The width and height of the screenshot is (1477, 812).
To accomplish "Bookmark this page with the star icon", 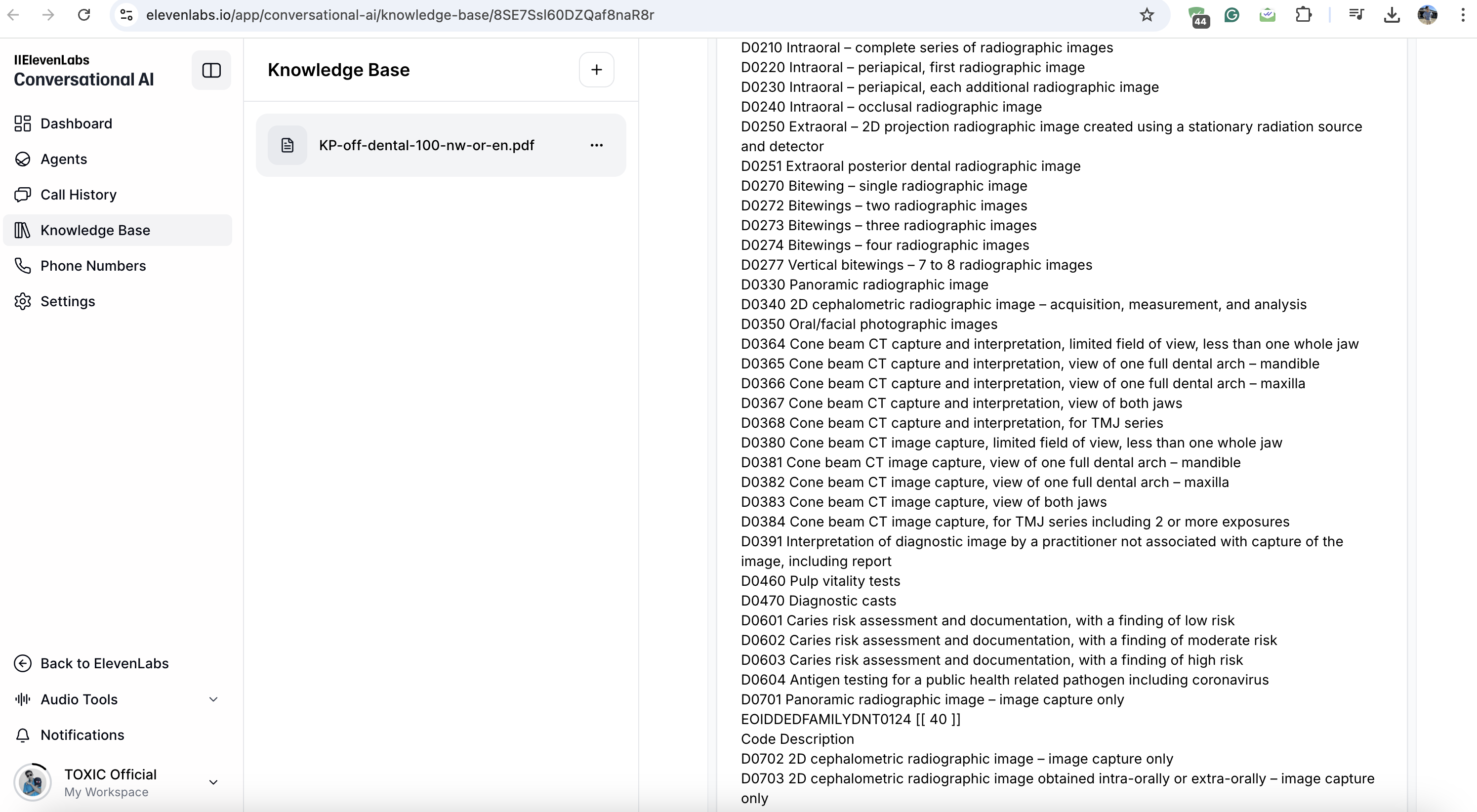I will [1146, 15].
